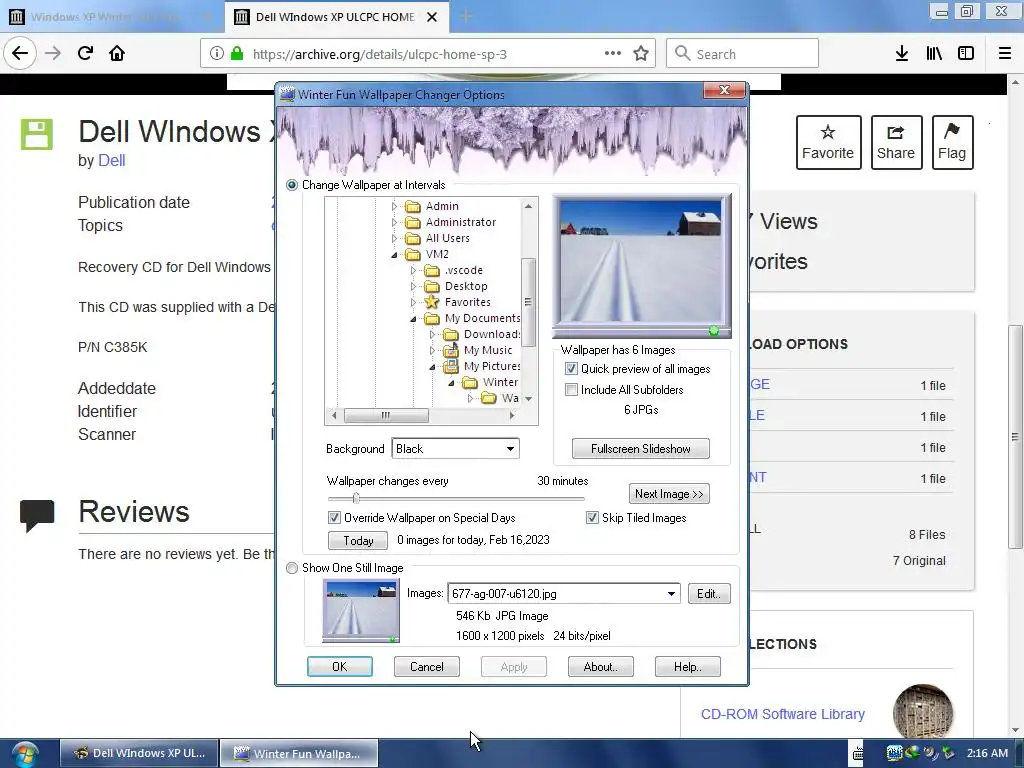Click Edit button beside image name
The width and height of the screenshot is (1024, 768).
tap(709, 594)
